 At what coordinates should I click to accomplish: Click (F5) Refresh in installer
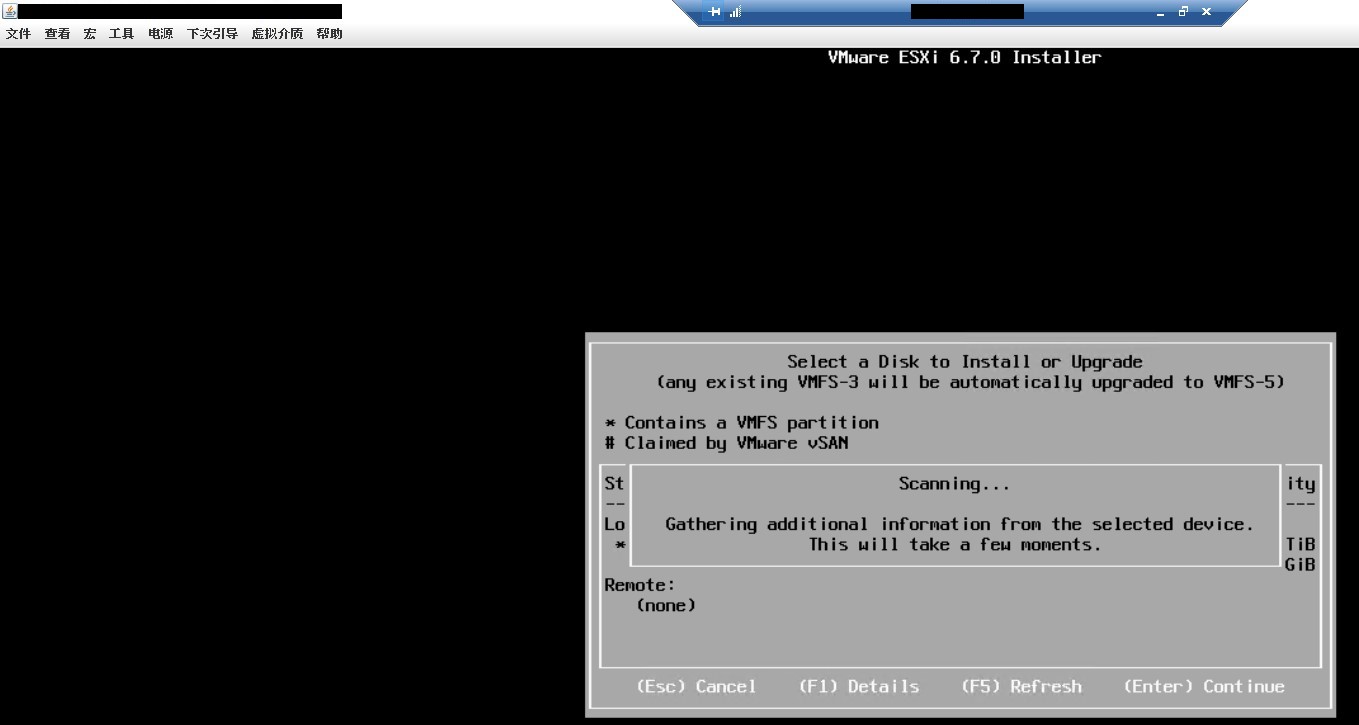1021,686
